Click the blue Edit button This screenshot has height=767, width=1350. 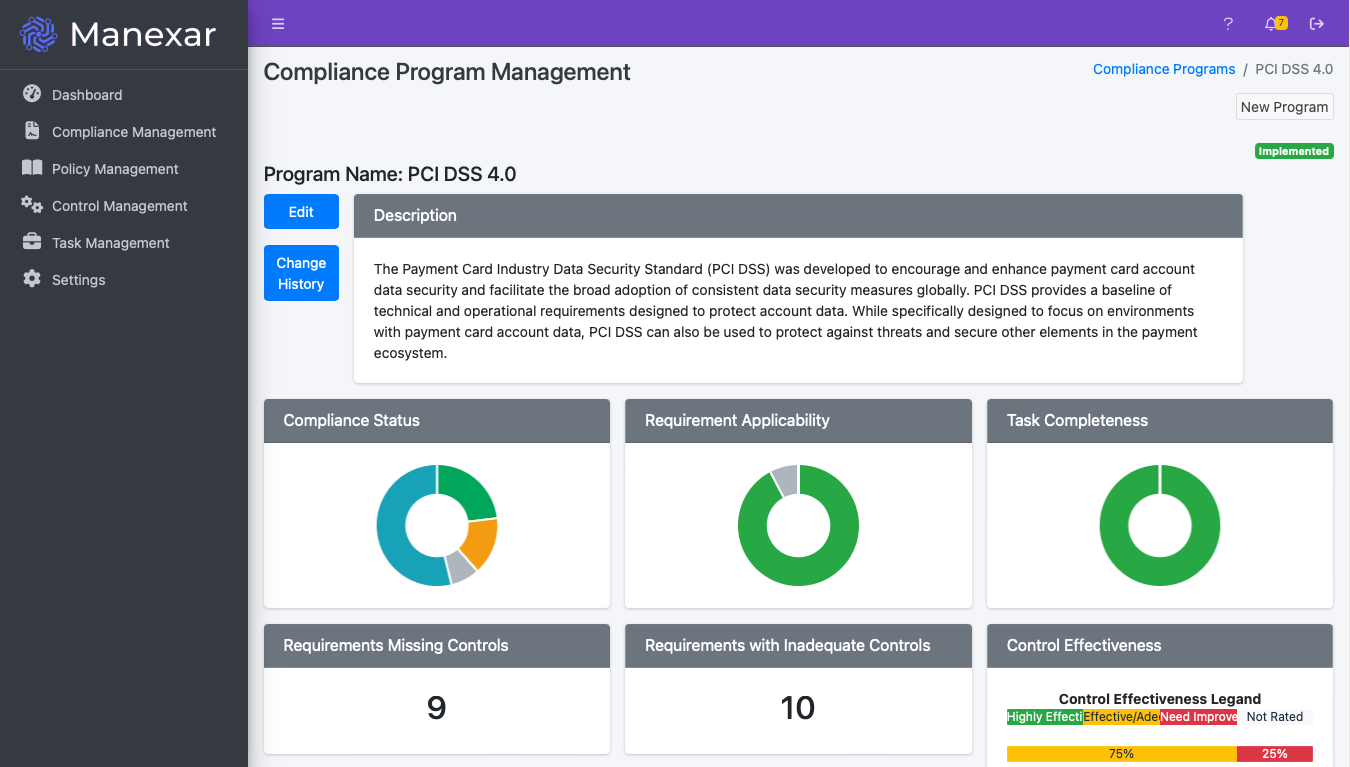(x=301, y=212)
